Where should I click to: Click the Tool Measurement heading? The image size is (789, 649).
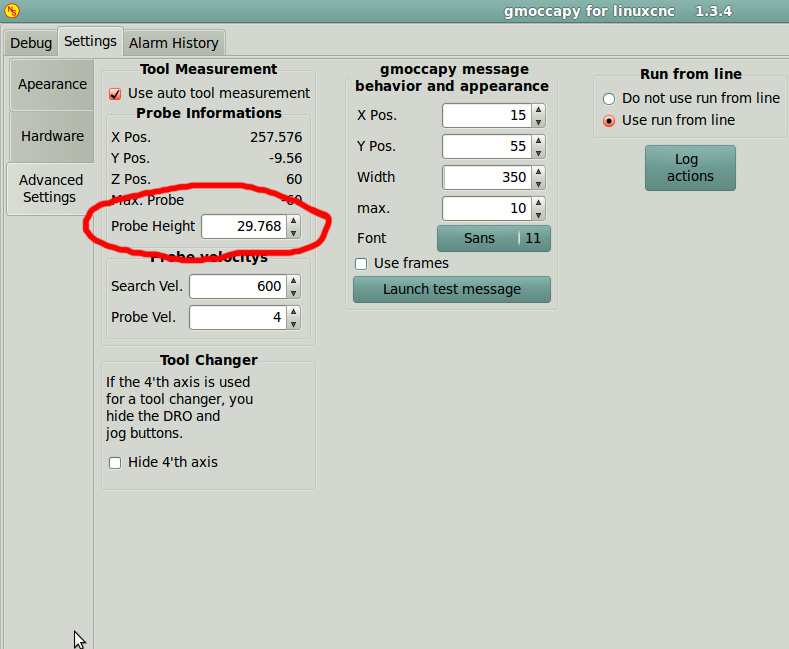click(x=208, y=69)
